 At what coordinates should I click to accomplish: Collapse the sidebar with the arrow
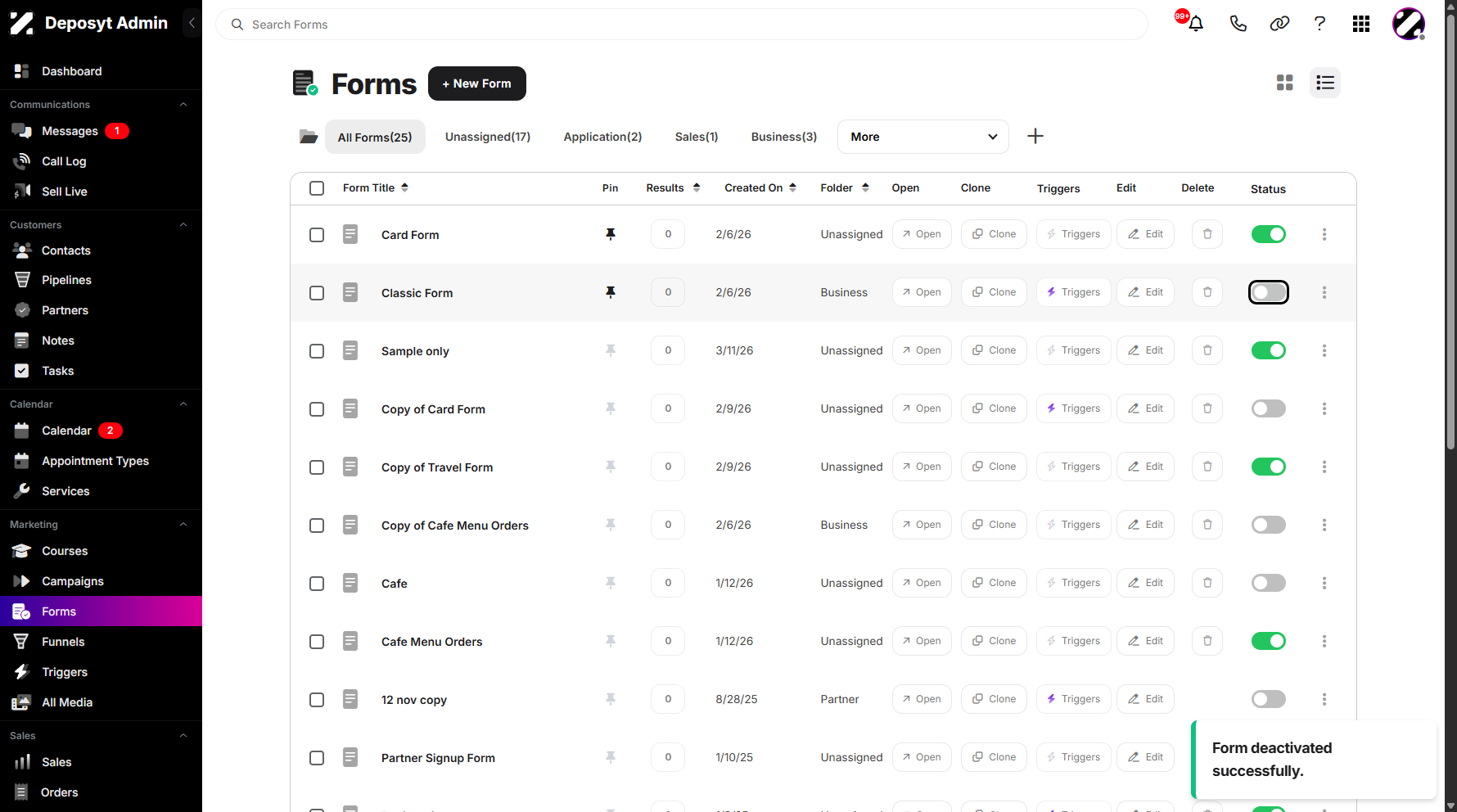[192, 23]
